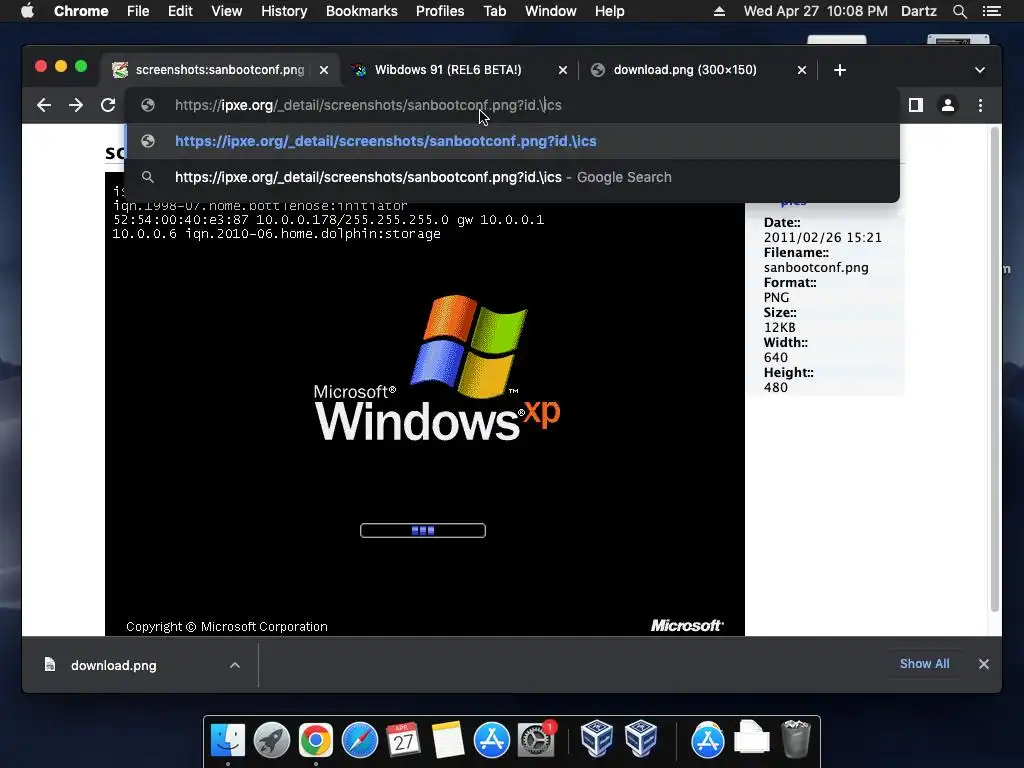Open a new tab with plus button
Image resolution: width=1024 pixels, height=768 pixels.
pos(840,70)
